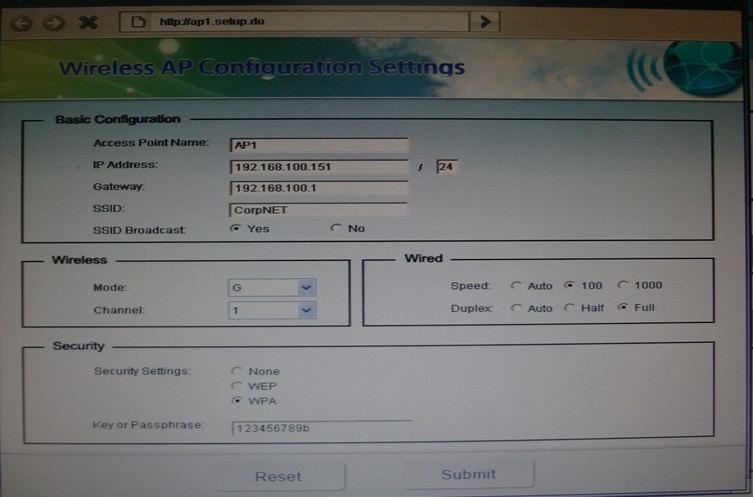Select 1000 wired speed
The width and height of the screenshot is (753, 497).
tap(622, 285)
